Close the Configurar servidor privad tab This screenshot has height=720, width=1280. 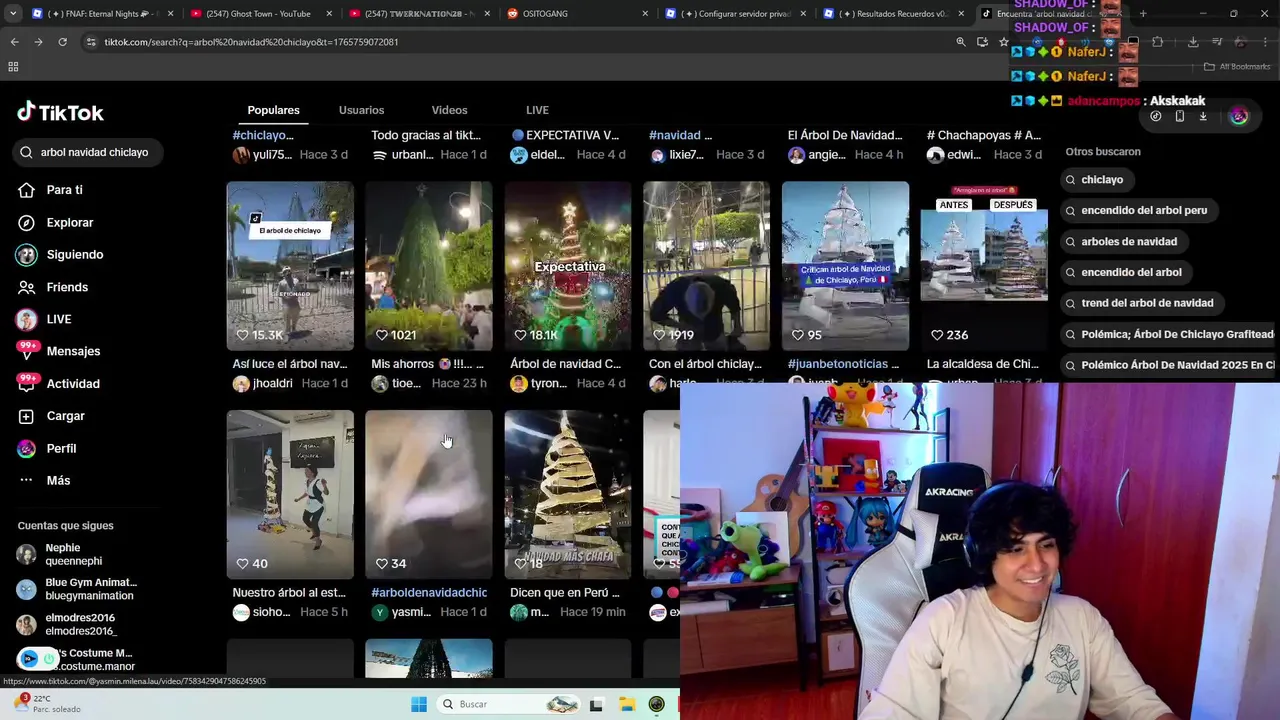pos(803,14)
